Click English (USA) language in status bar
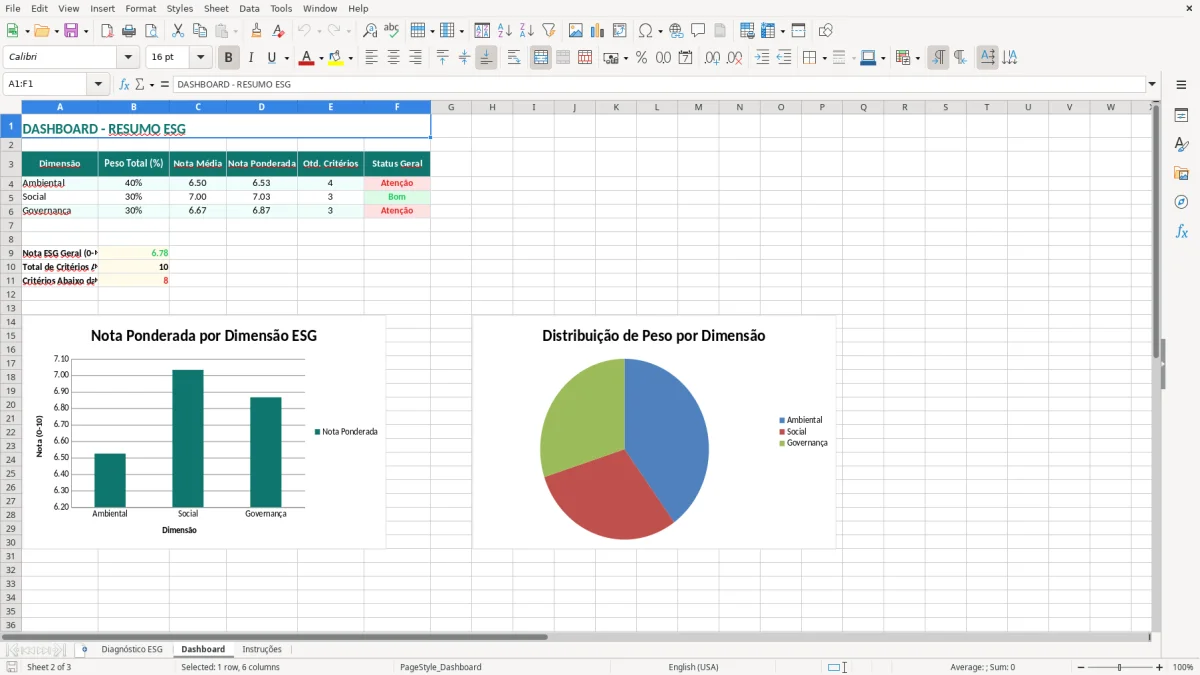Screen dimensions: 1200x675 pyautogui.click(x=693, y=667)
